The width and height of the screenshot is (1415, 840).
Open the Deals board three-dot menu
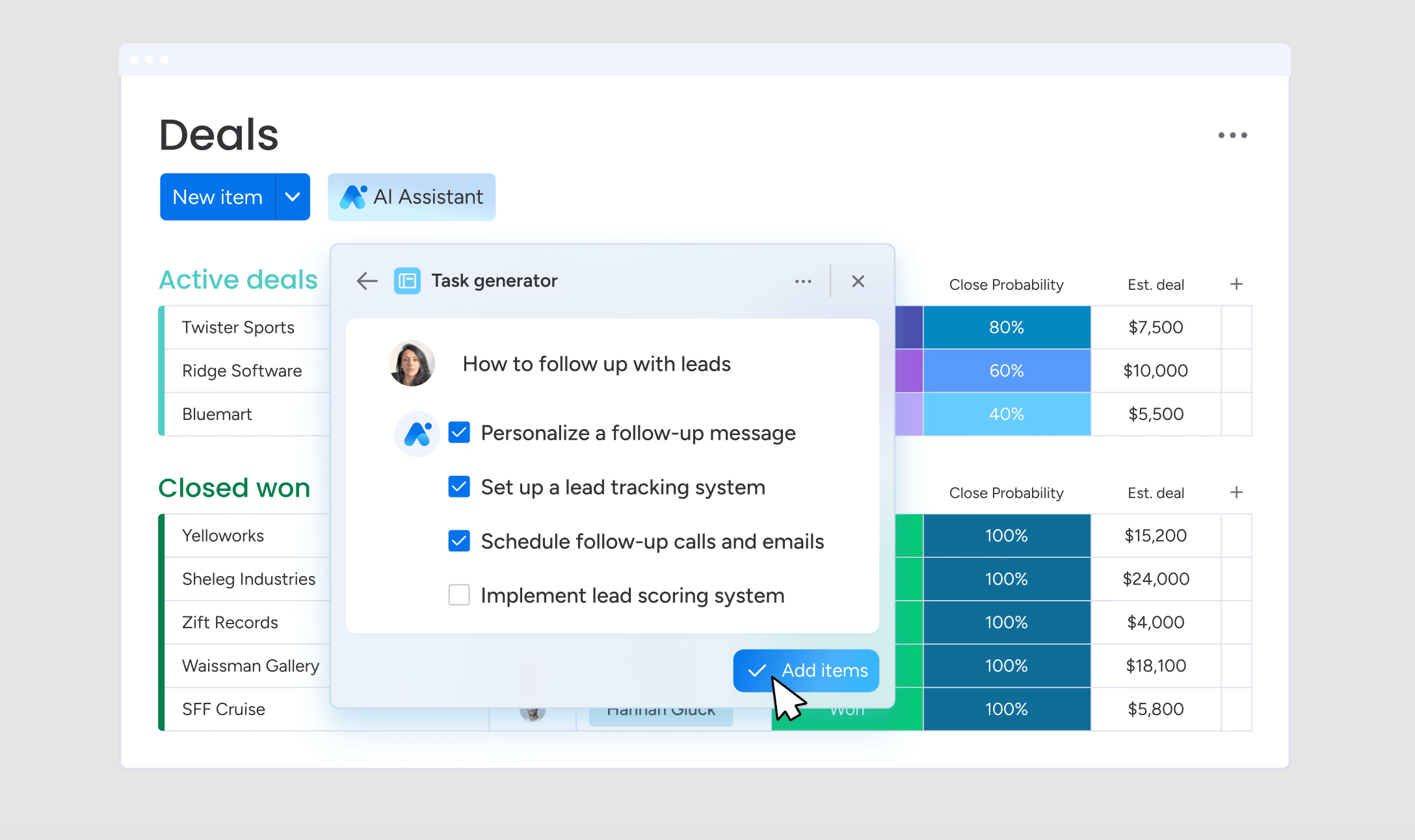[1232, 135]
